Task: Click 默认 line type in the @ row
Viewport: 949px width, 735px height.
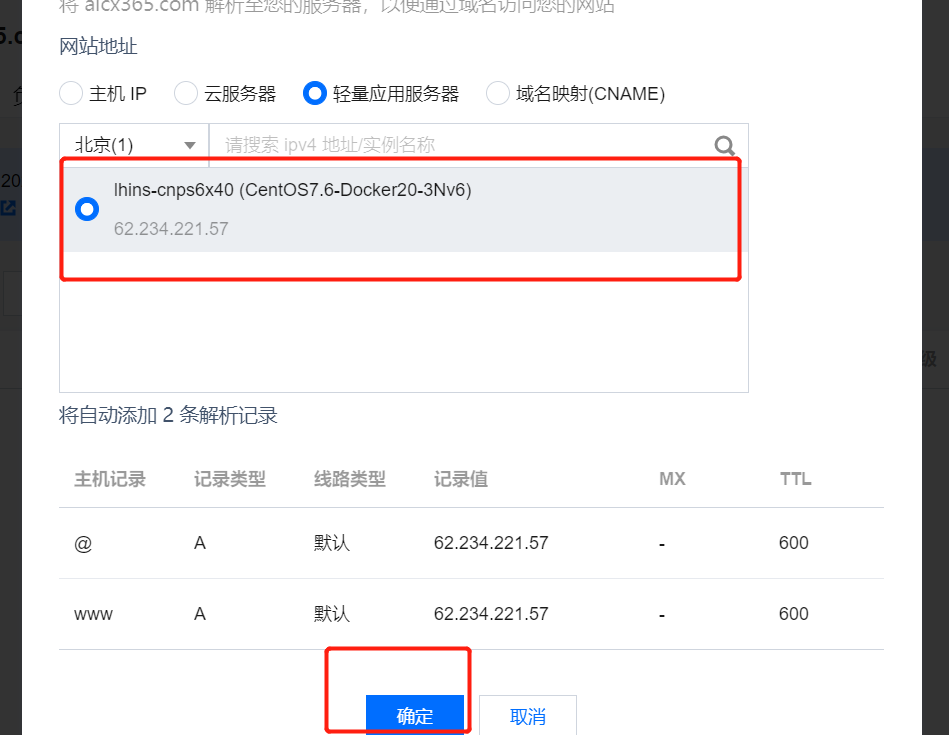Action: click(x=332, y=542)
